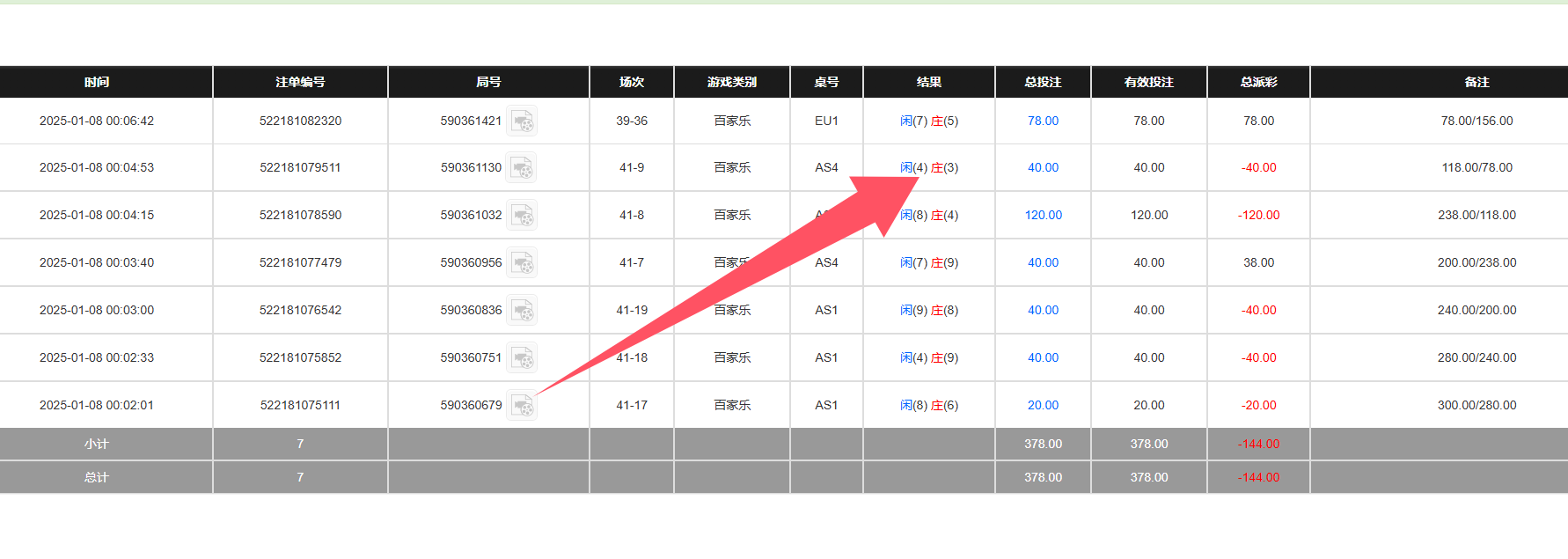Viewport: 1568px width, 559px height.
Task: Open the blue 20.00 total bet link
Action: [x=1043, y=406]
